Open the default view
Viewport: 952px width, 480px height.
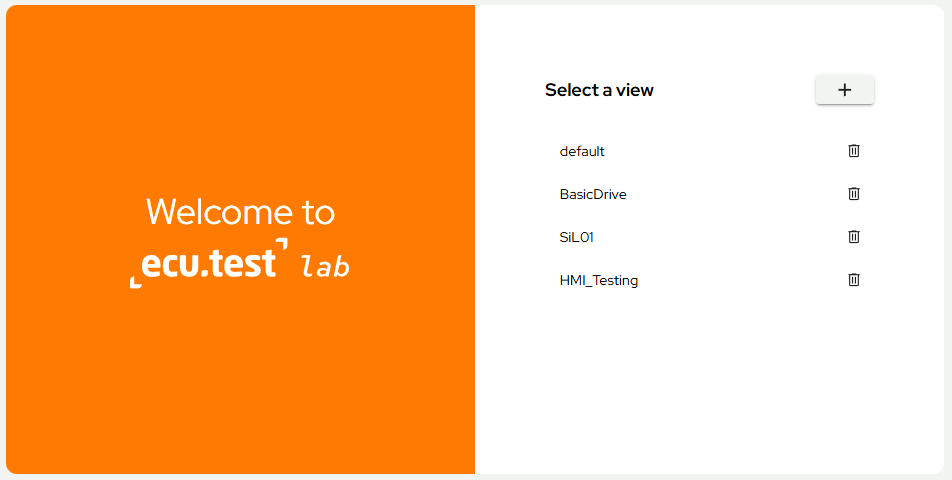pyautogui.click(x=582, y=152)
